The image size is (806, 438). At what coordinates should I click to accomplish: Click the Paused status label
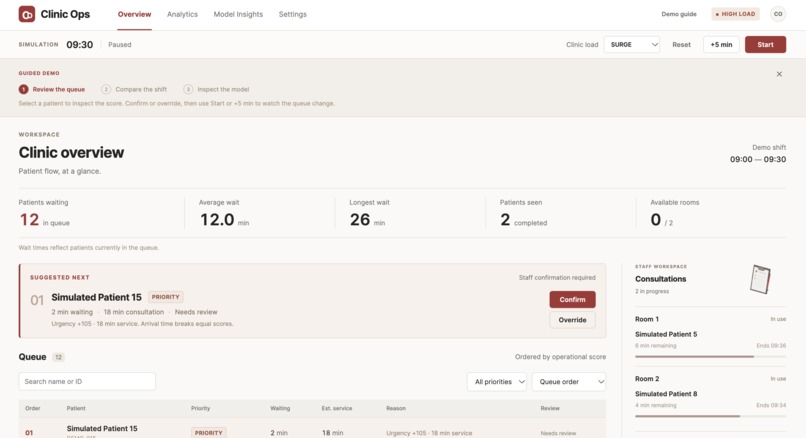click(120, 45)
